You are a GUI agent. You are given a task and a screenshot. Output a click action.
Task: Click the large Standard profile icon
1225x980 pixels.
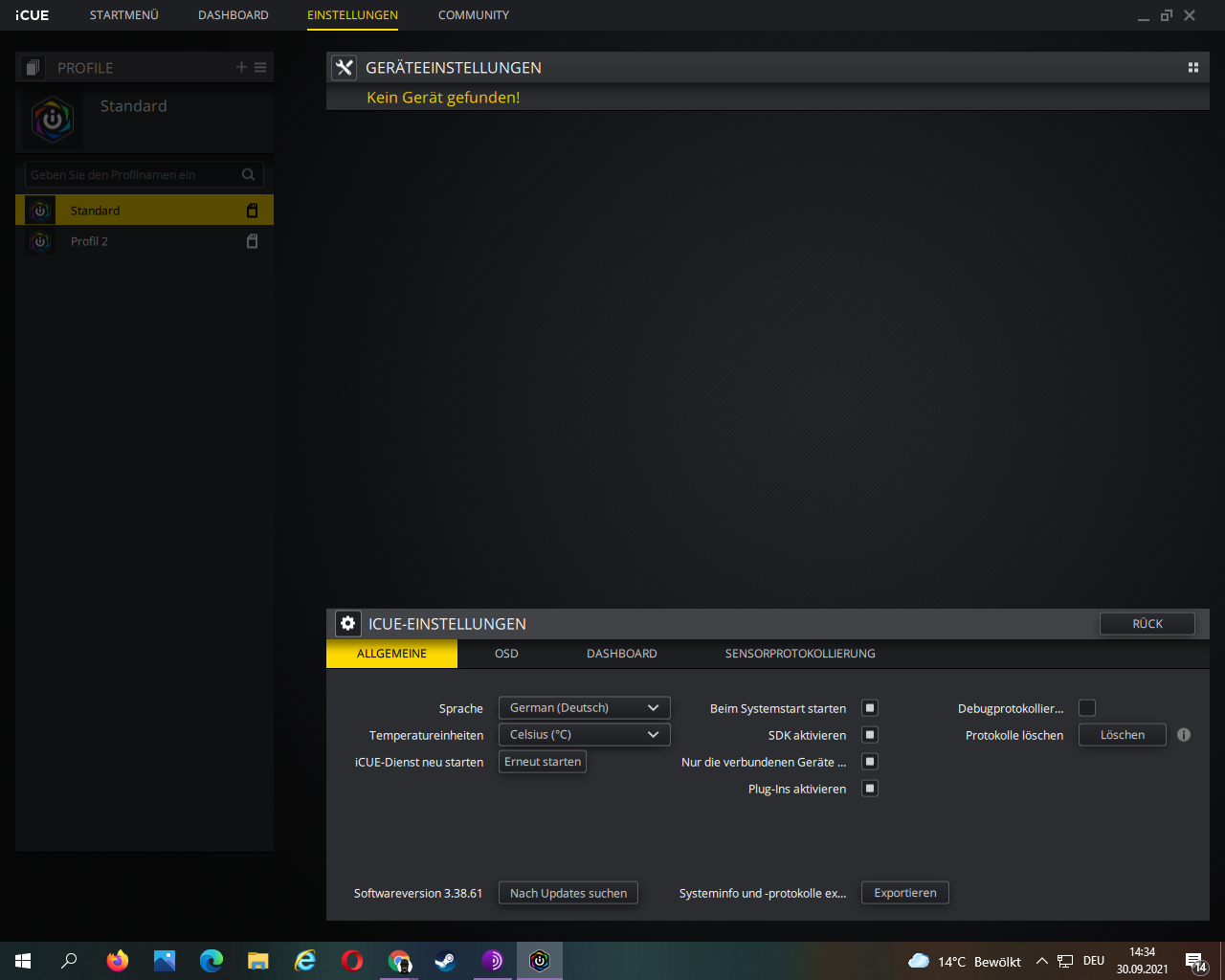(x=53, y=120)
